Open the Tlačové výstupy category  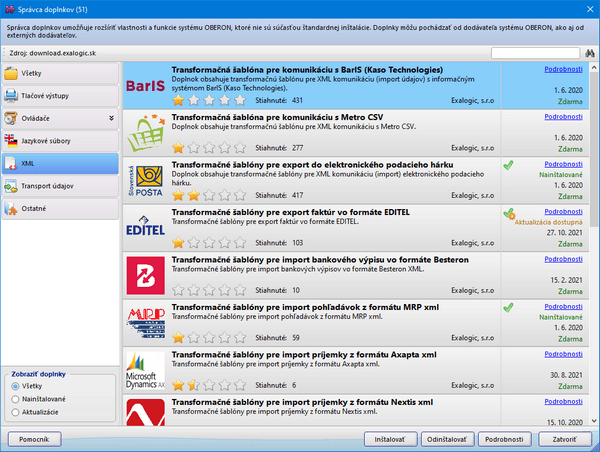[59, 96]
